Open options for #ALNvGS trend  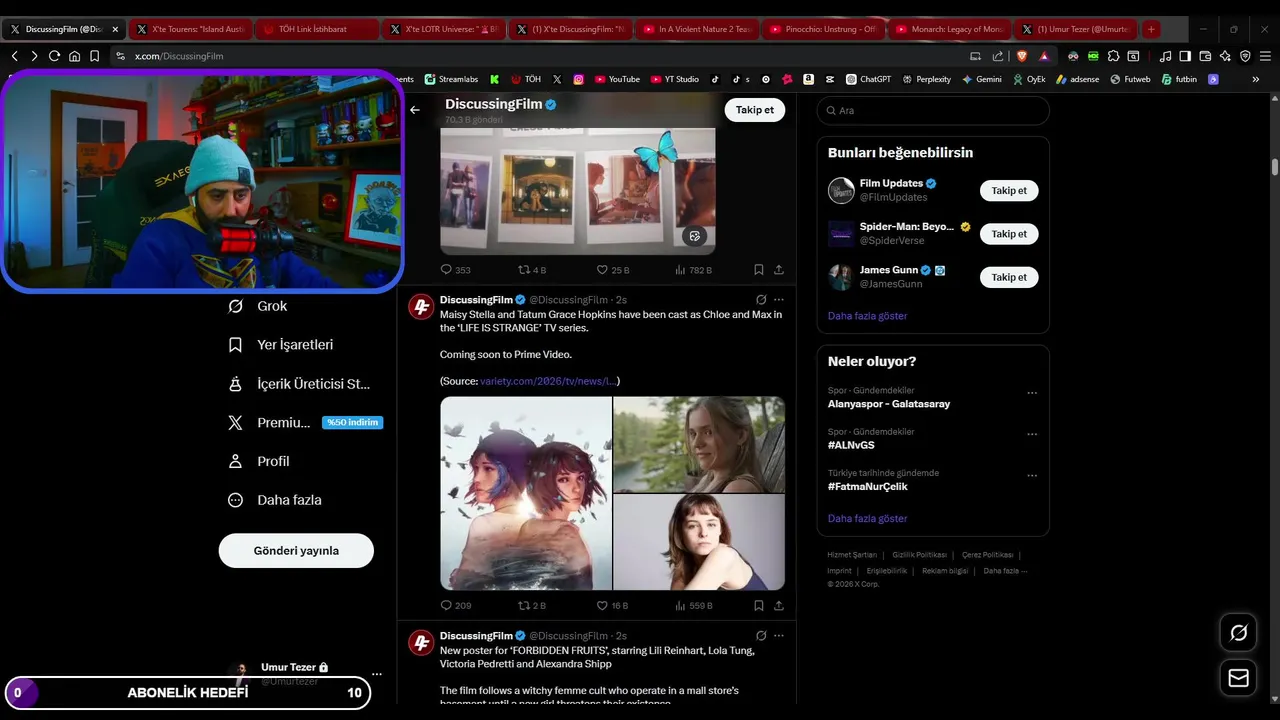(x=1032, y=435)
